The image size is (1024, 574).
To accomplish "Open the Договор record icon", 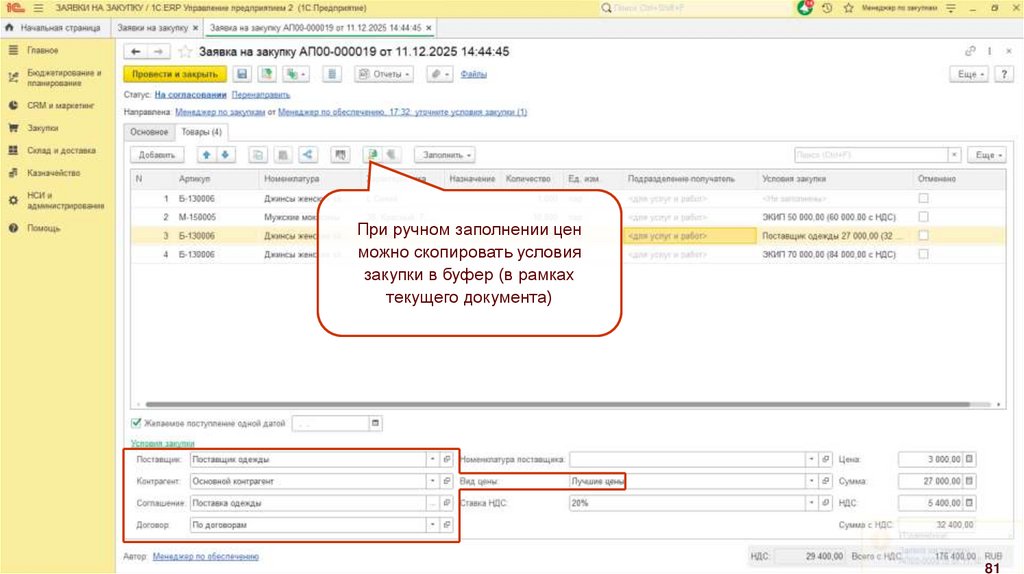I will point(447,524).
